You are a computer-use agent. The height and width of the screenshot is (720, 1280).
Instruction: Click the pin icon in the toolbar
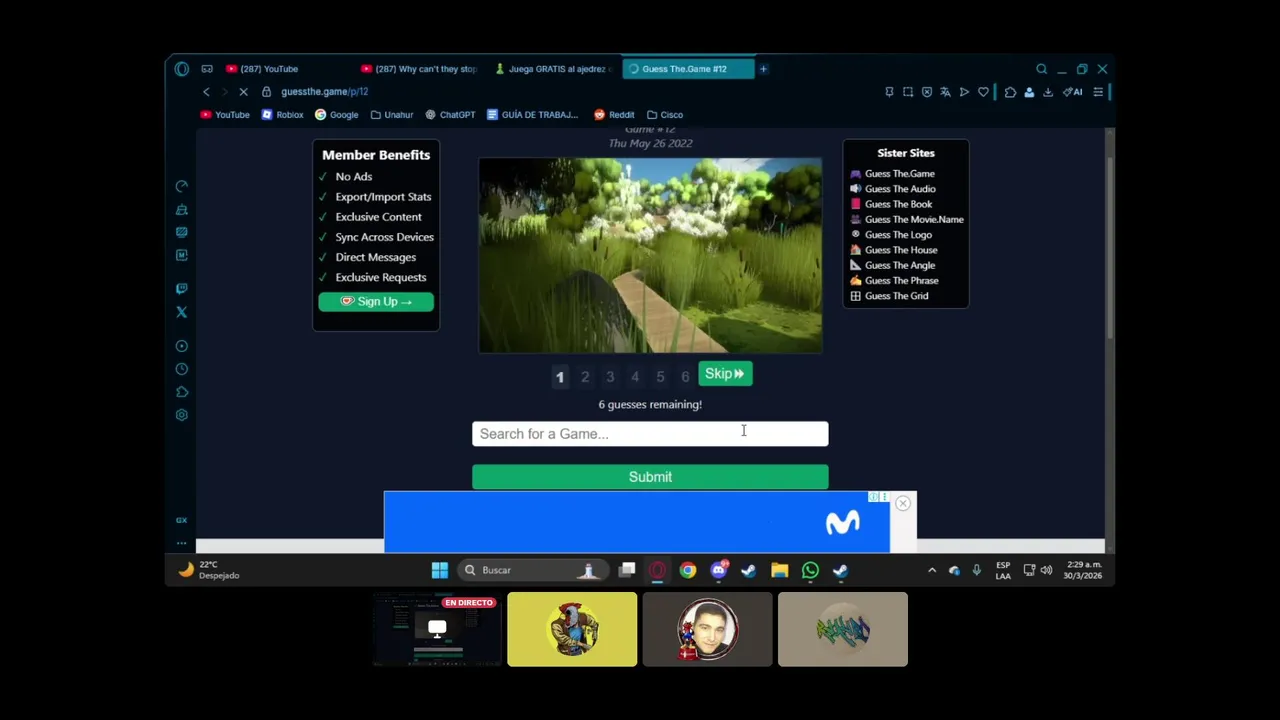click(889, 92)
